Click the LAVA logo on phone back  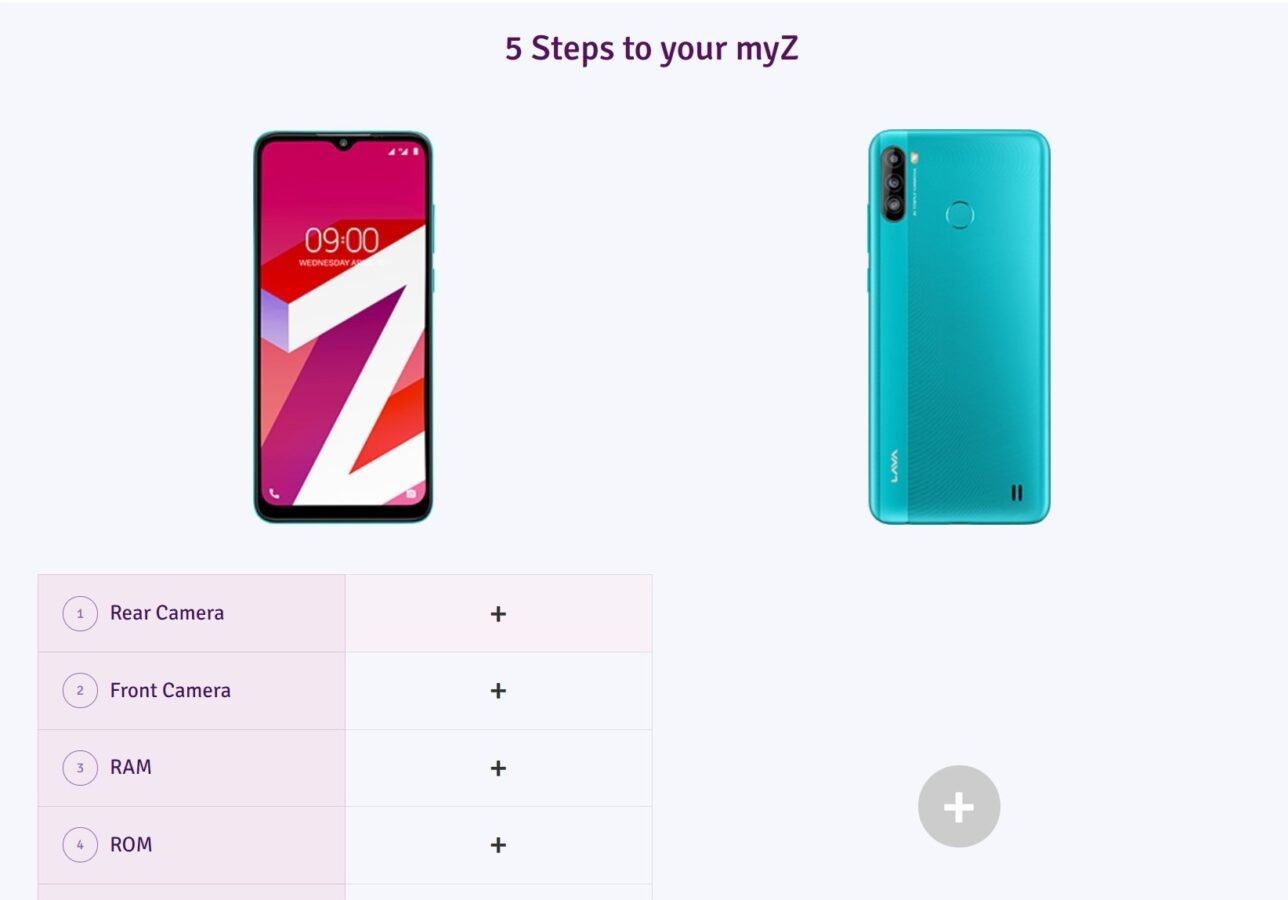point(895,466)
